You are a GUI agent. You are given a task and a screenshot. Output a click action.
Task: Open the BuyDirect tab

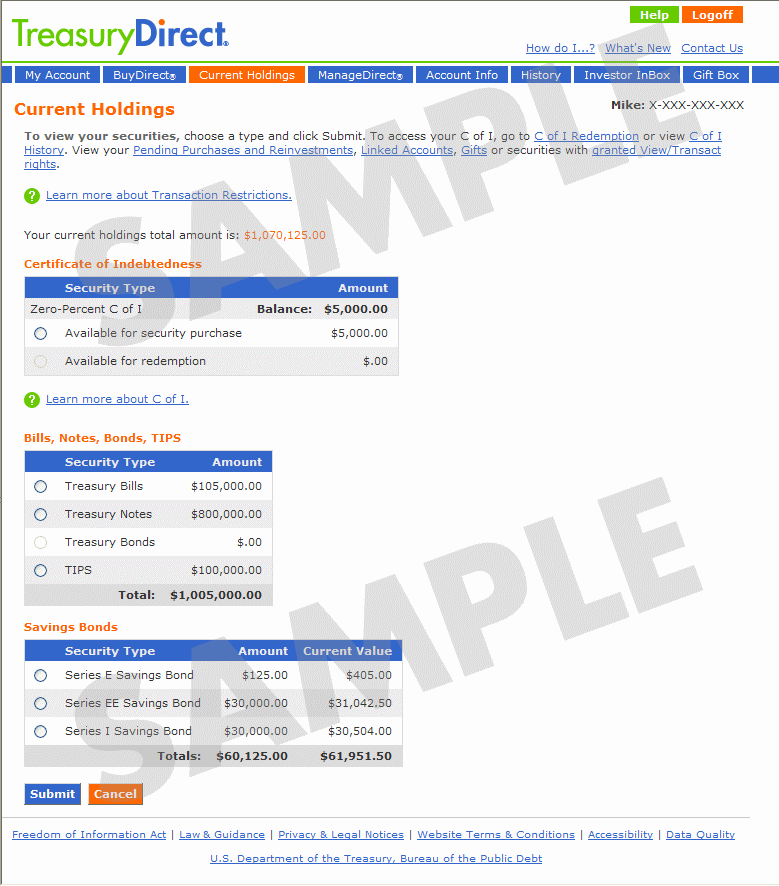145,75
